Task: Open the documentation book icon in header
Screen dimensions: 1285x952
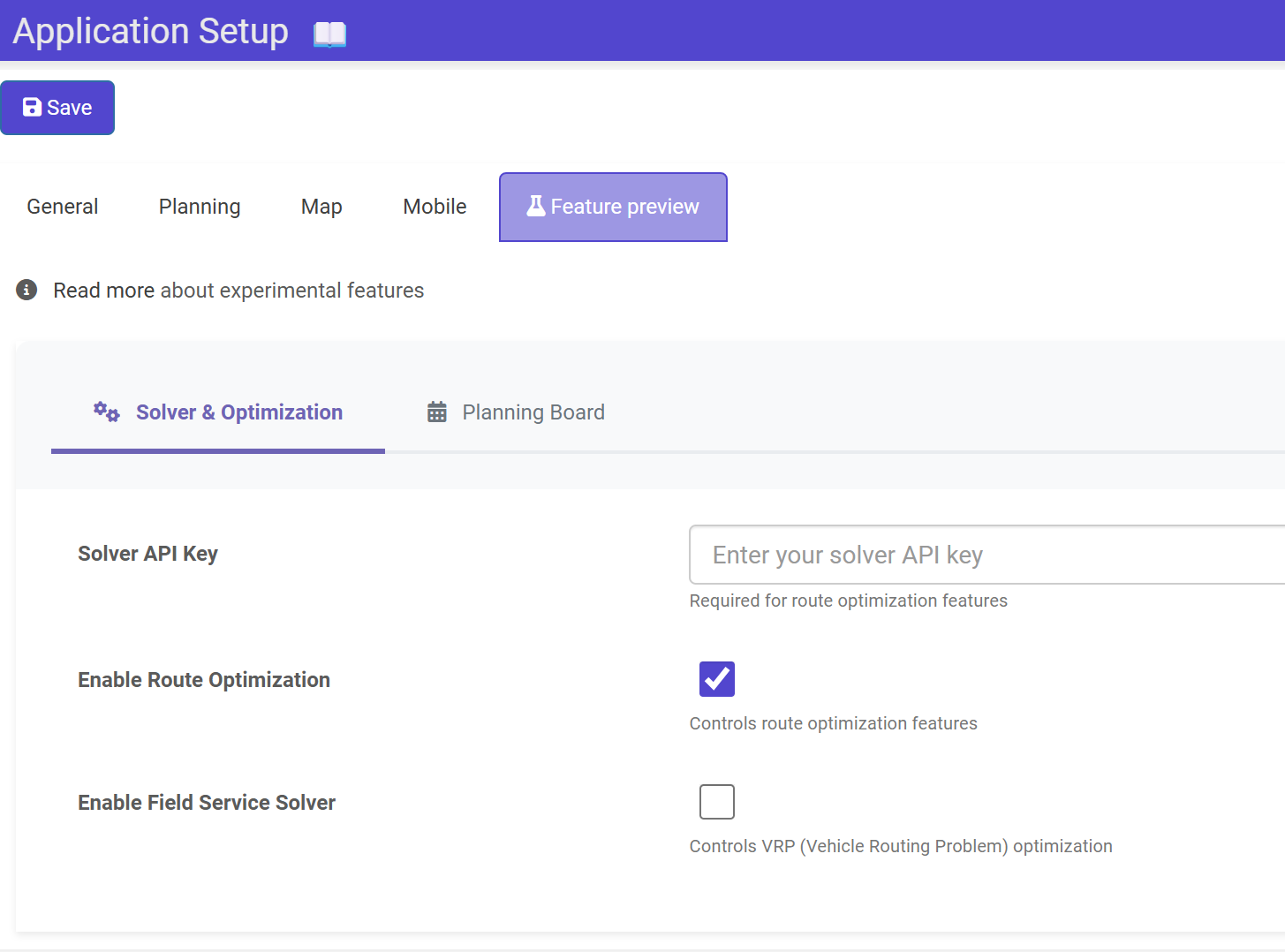Action: pos(329,34)
